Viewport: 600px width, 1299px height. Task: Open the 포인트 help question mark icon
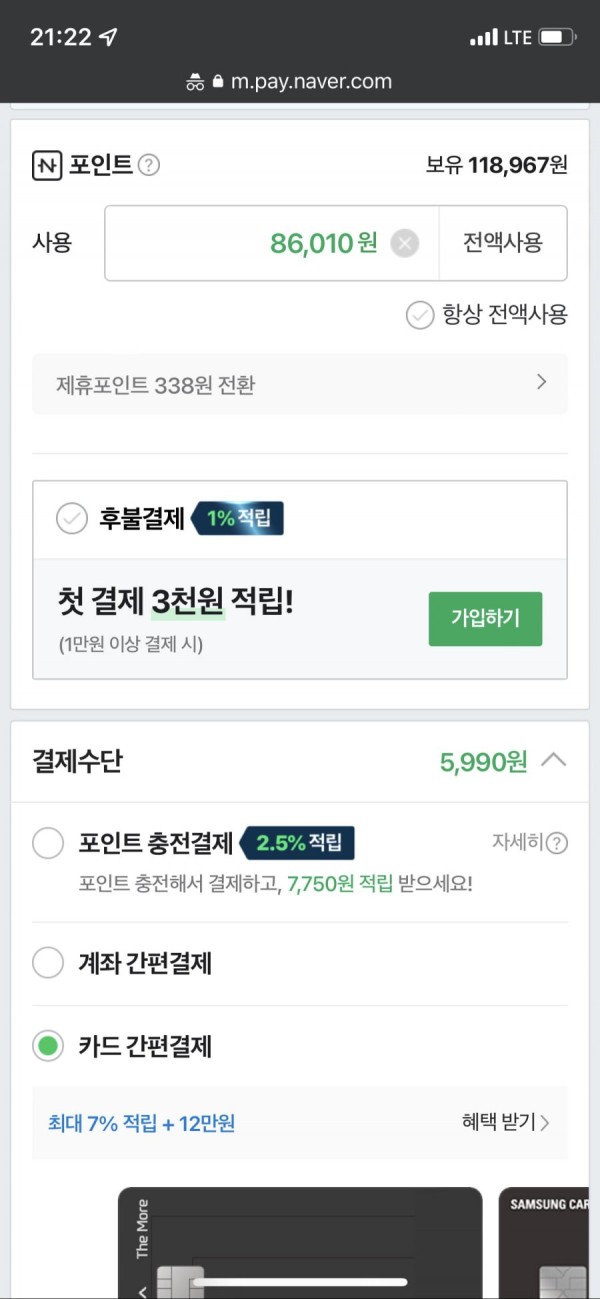[149, 165]
